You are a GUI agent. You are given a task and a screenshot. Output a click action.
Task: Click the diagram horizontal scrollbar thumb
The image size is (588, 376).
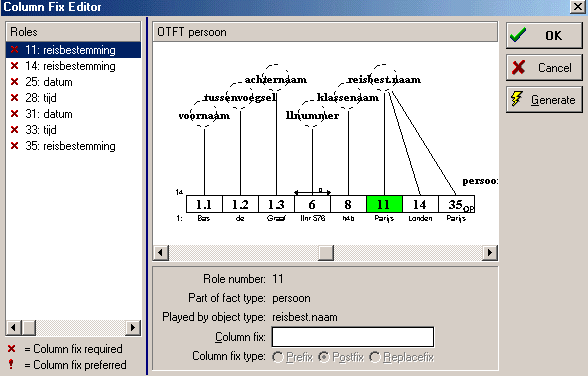coord(326,253)
